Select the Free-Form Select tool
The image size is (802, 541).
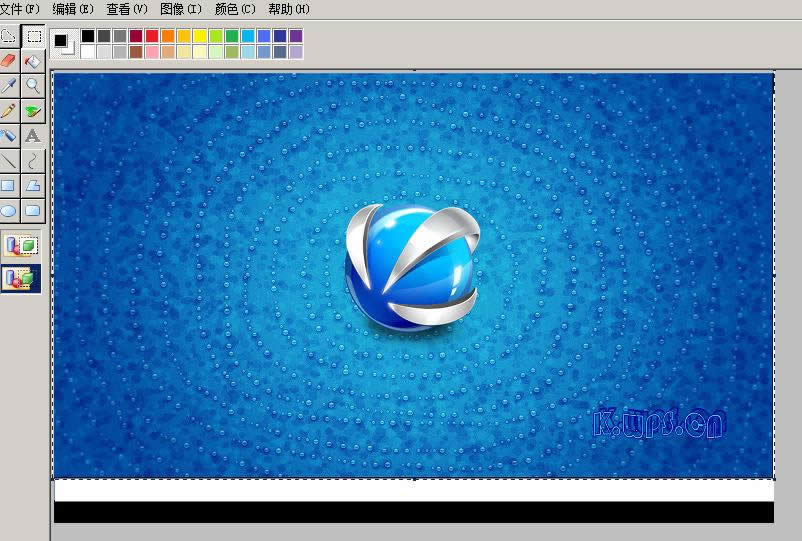pyautogui.click(x=9, y=36)
